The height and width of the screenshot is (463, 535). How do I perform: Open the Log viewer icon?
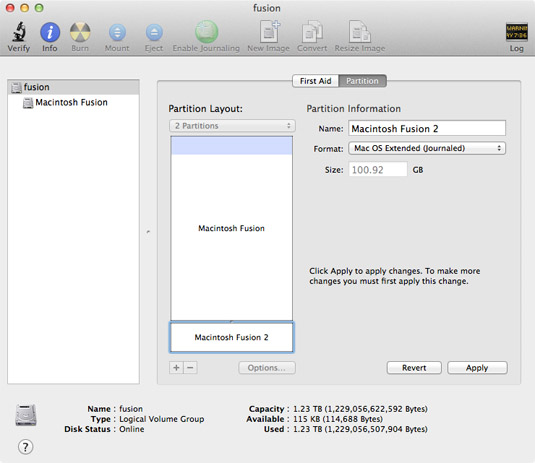[x=516, y=32]
